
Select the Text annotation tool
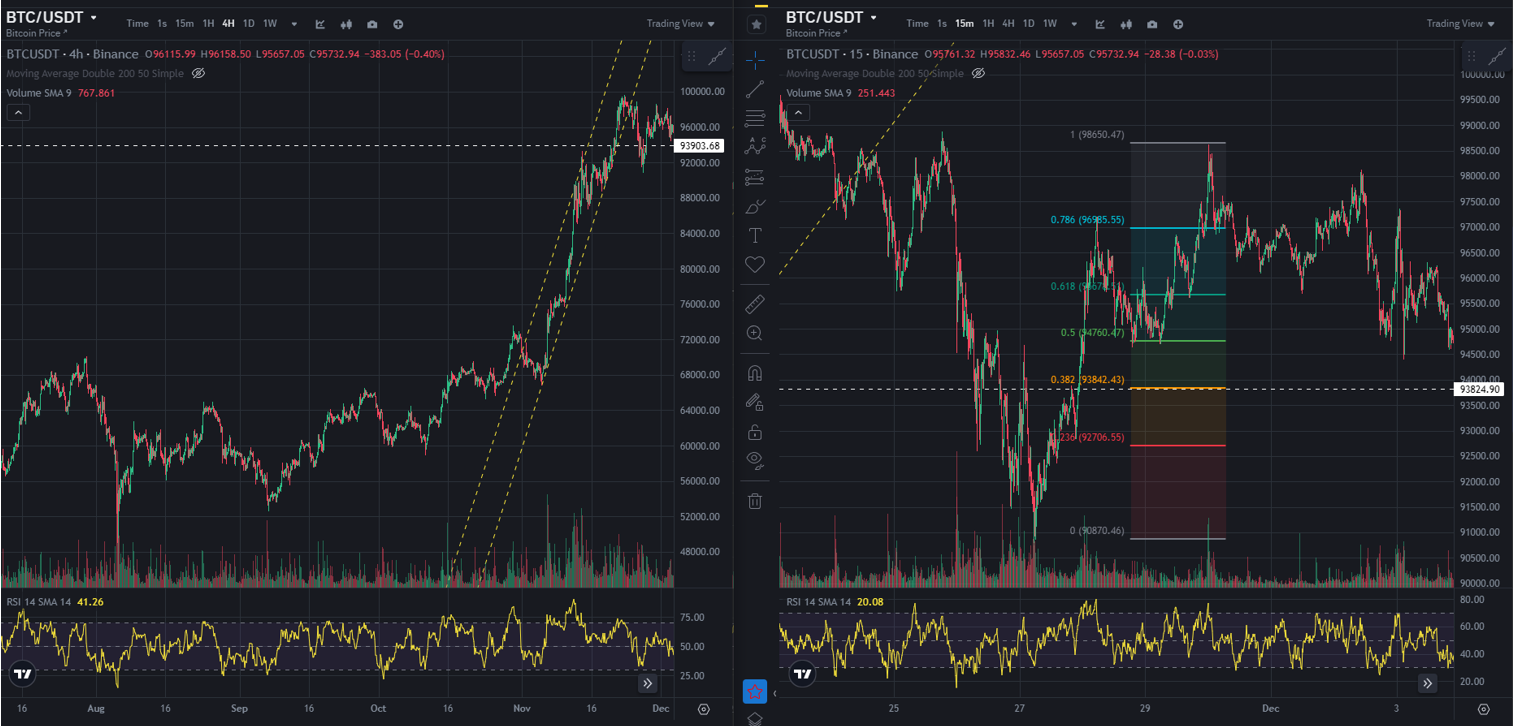point(755,236)
